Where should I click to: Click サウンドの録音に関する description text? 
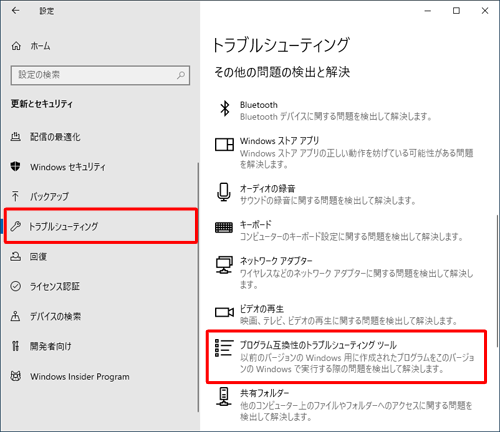coord(328,201)
